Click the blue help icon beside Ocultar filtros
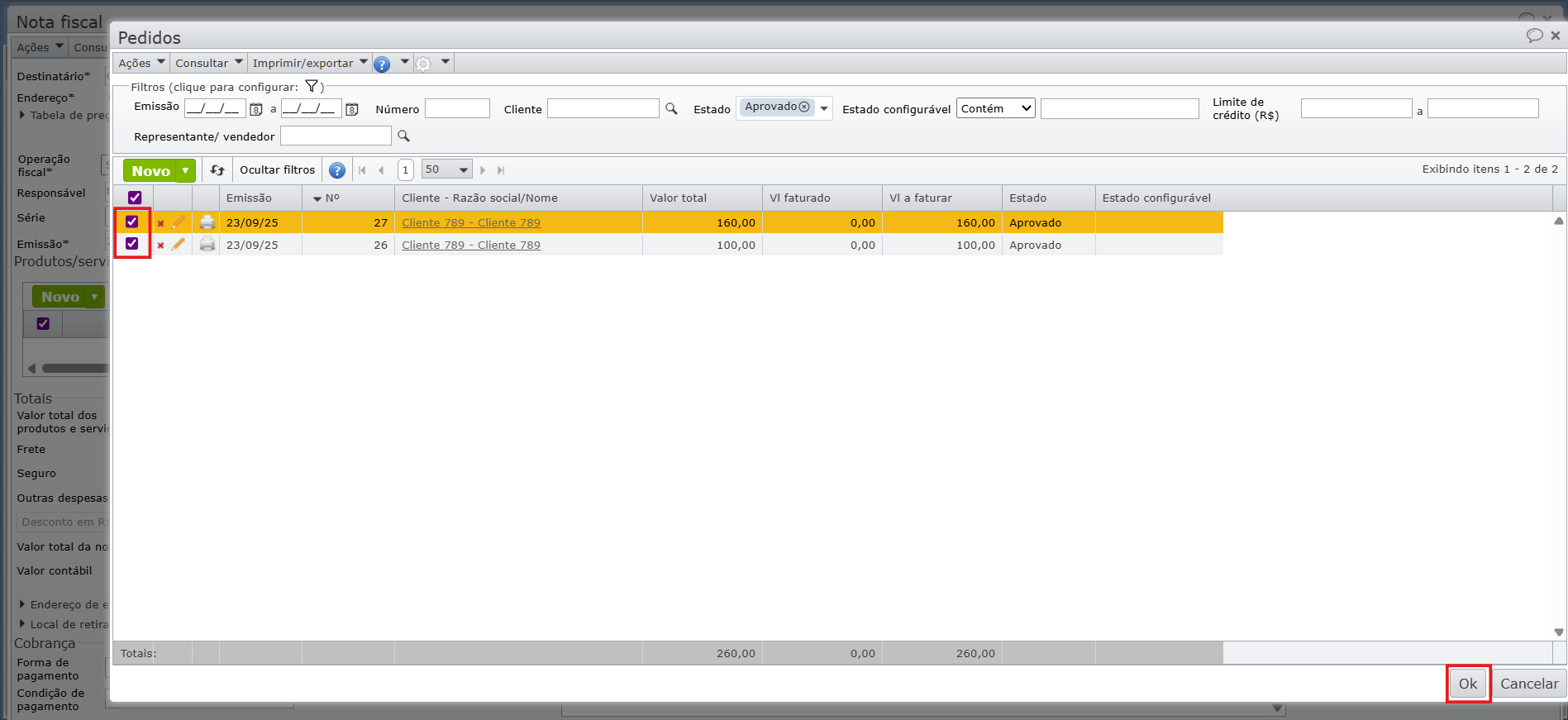Screen dimensions: 1568x720 [x=337, y=170]
